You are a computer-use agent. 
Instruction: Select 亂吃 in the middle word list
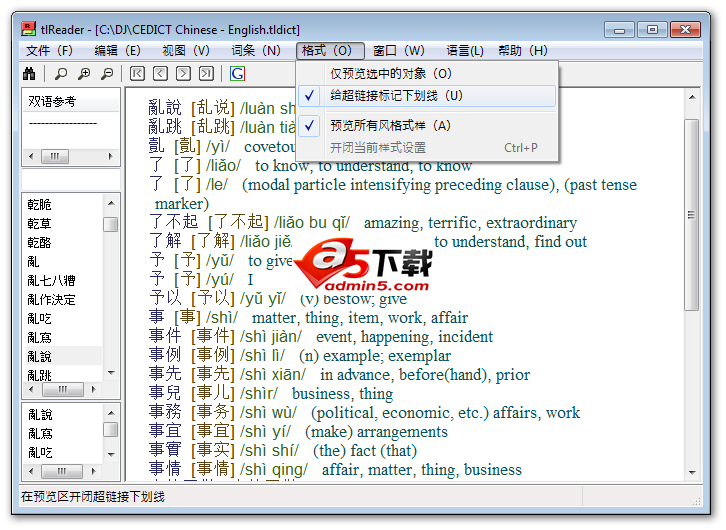(x=39, y=318)
